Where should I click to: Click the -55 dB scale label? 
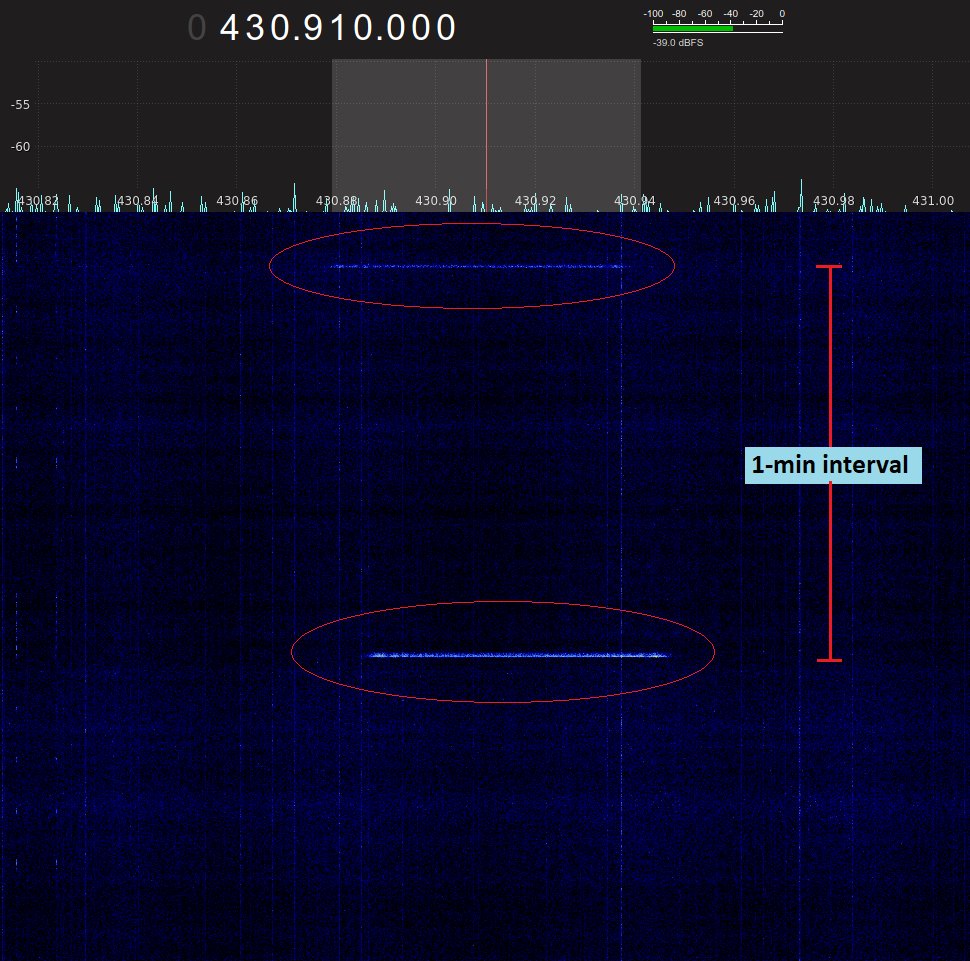[x=20, y=105]
